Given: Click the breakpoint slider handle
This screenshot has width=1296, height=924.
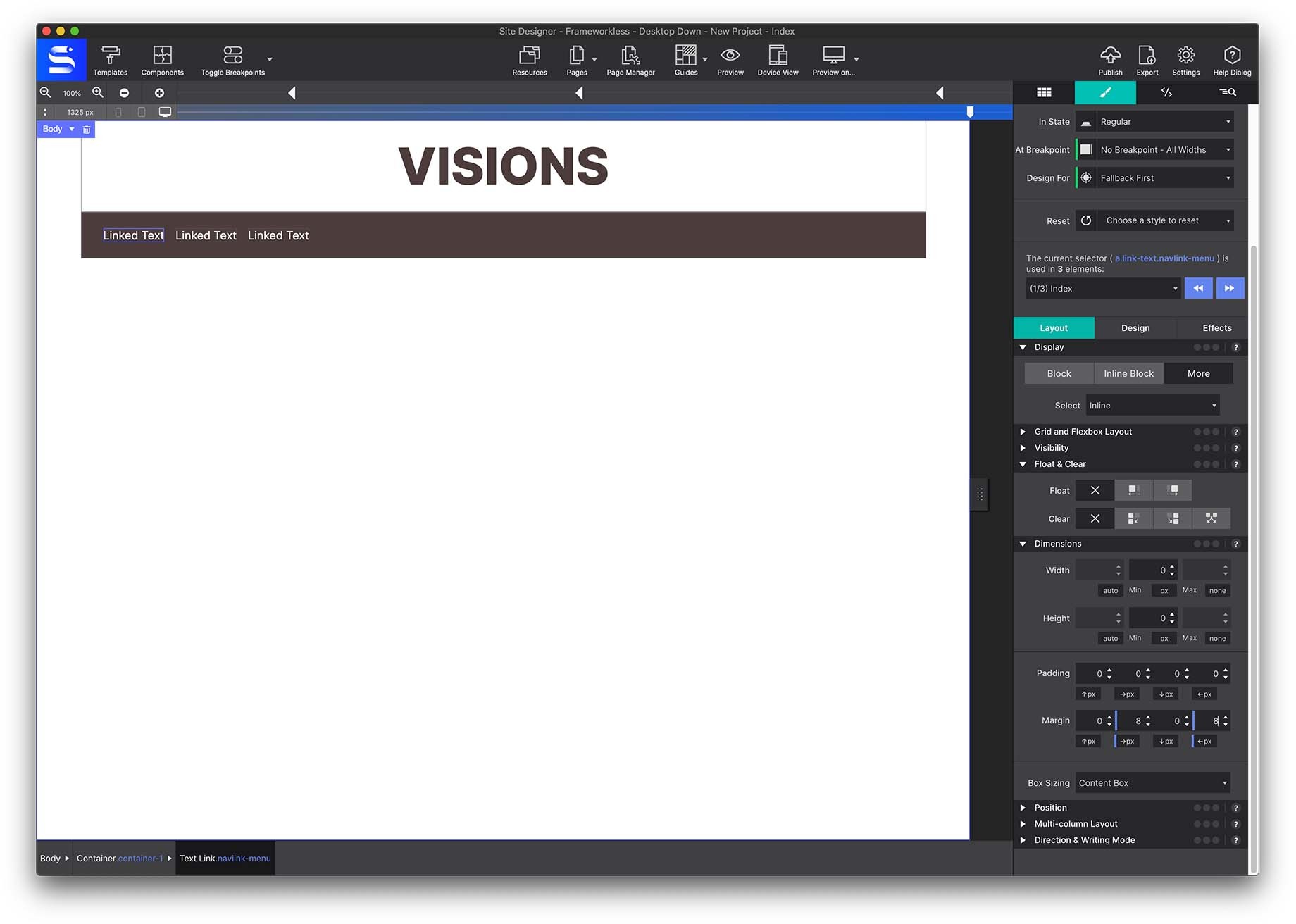Looking at the screenshot, I should [x=970, y=112].
